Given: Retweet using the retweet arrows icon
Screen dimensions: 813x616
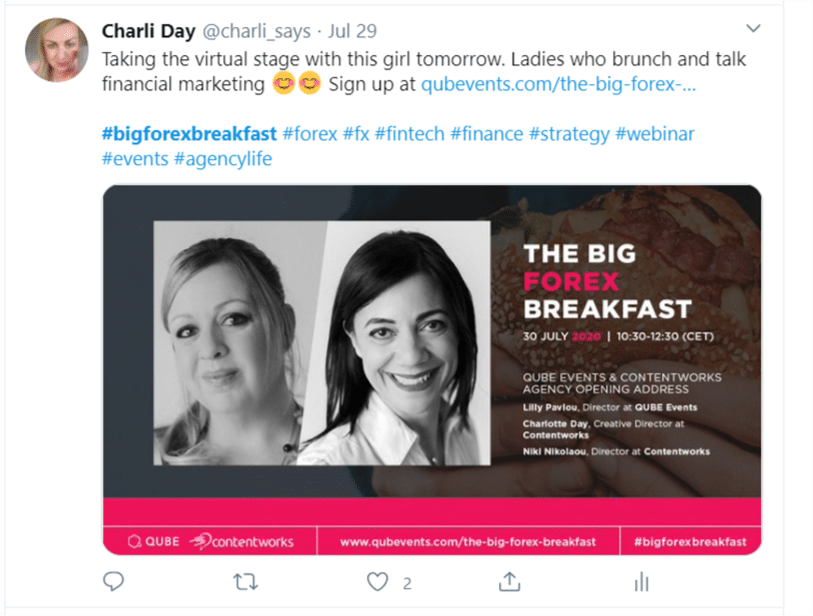Looking at the screenshot, I should 245,582.
